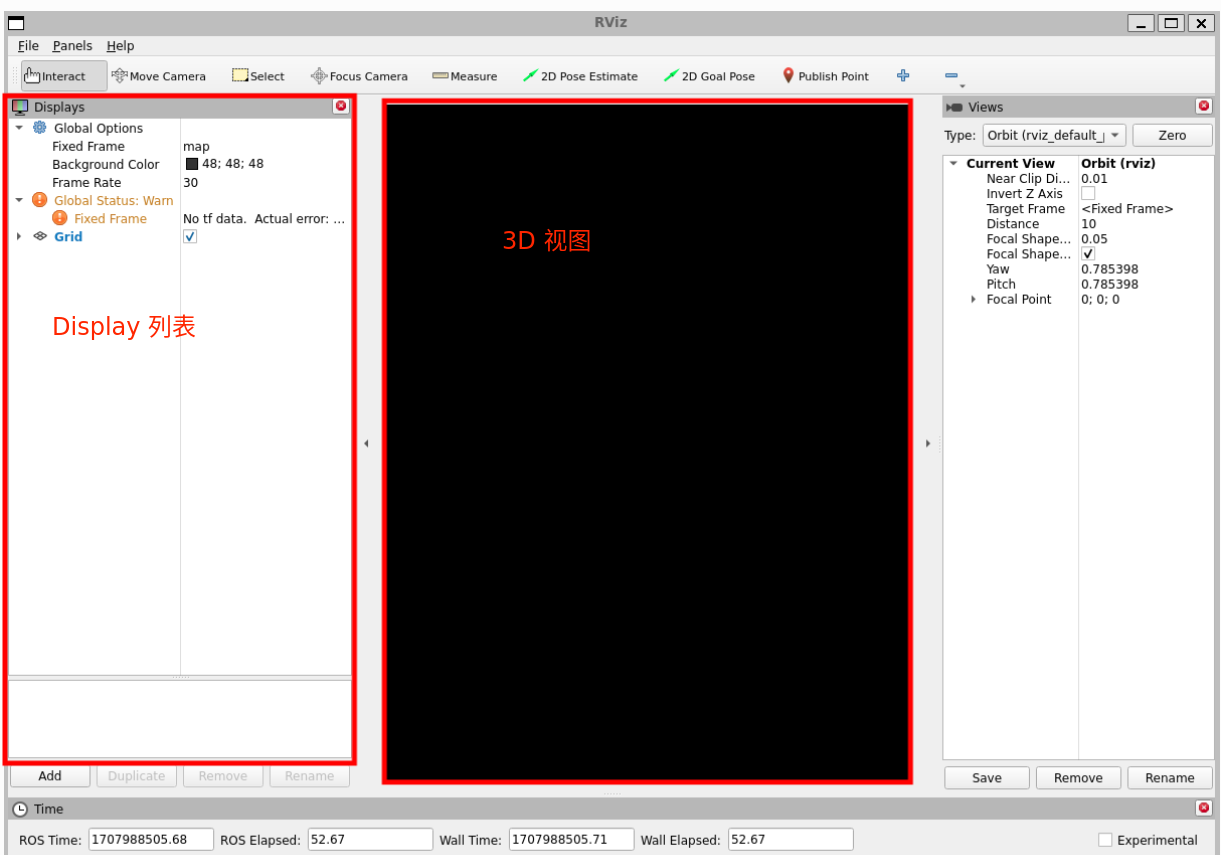Collapse the Global Status tree node
The height and width of the screenshot is (855, 1221).
[x=19, y=200]
